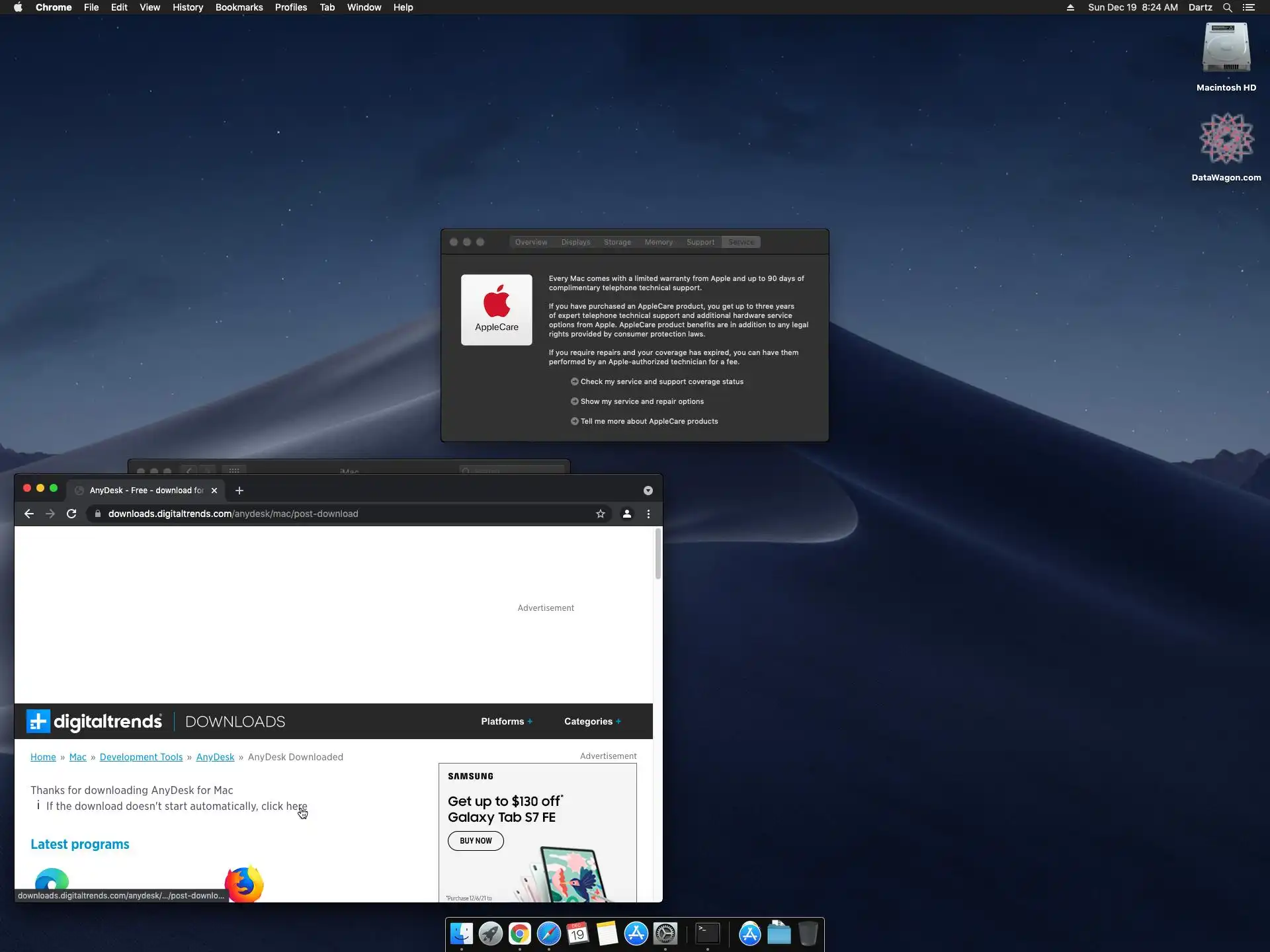Launch Safari from the dock
The image size is (1270, 952).
pyautogui.click(x=548, y=933)
